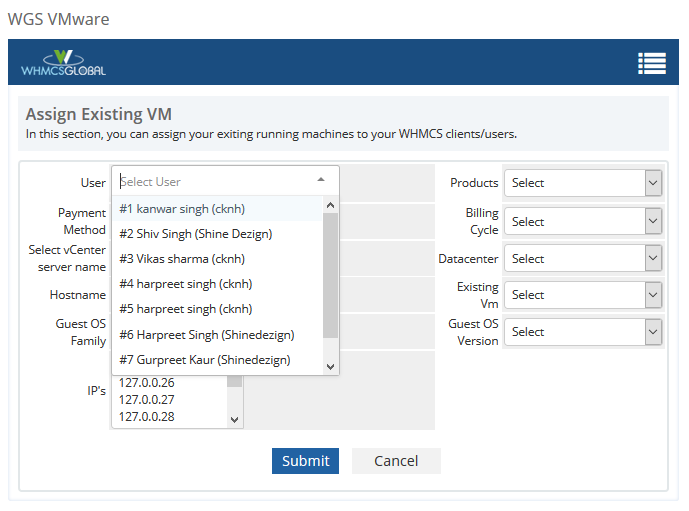Open the Guest OS Version dropdown
This screenshot has height=511, width=689.
tap(582, 332)
